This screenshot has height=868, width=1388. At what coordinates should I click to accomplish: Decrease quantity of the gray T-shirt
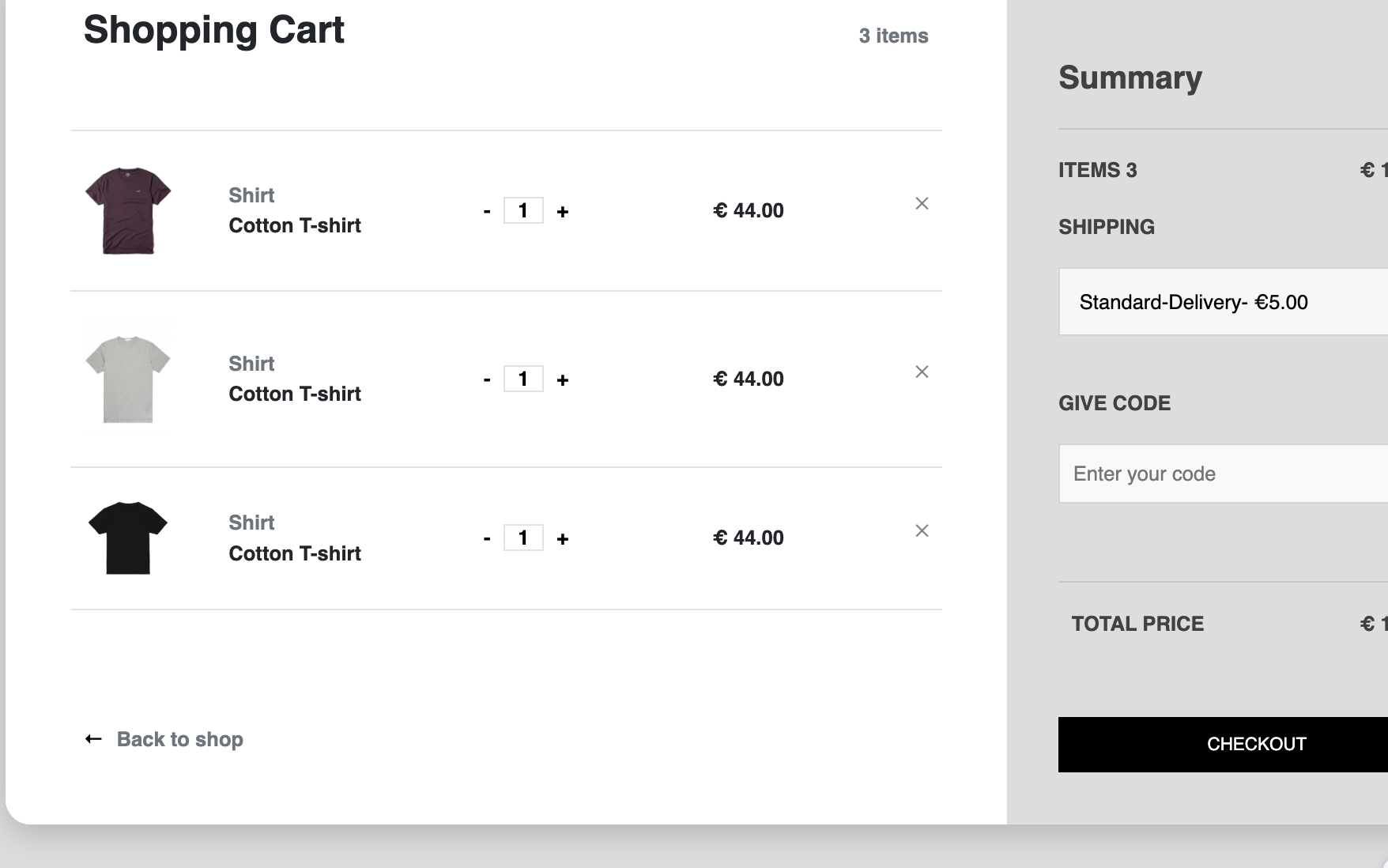coord(487,379)
